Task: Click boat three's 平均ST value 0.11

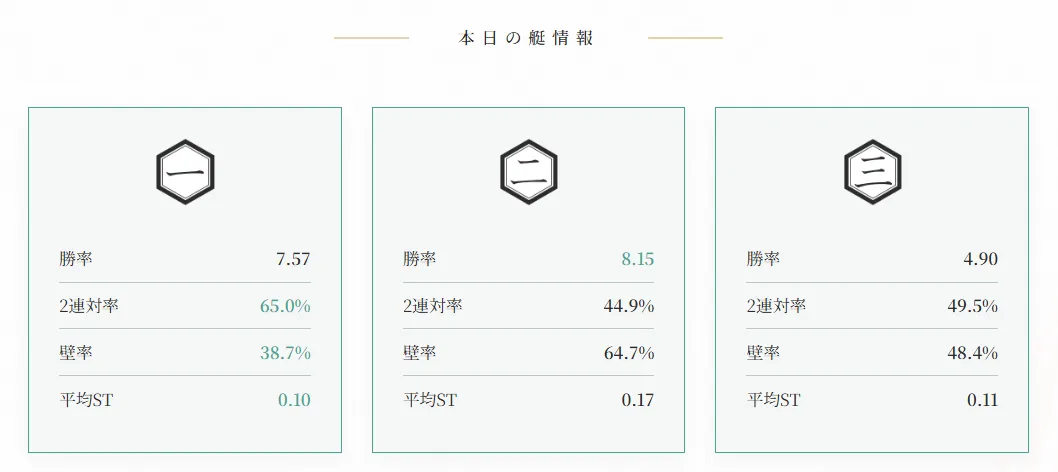Action: click(x=982, y=400)
